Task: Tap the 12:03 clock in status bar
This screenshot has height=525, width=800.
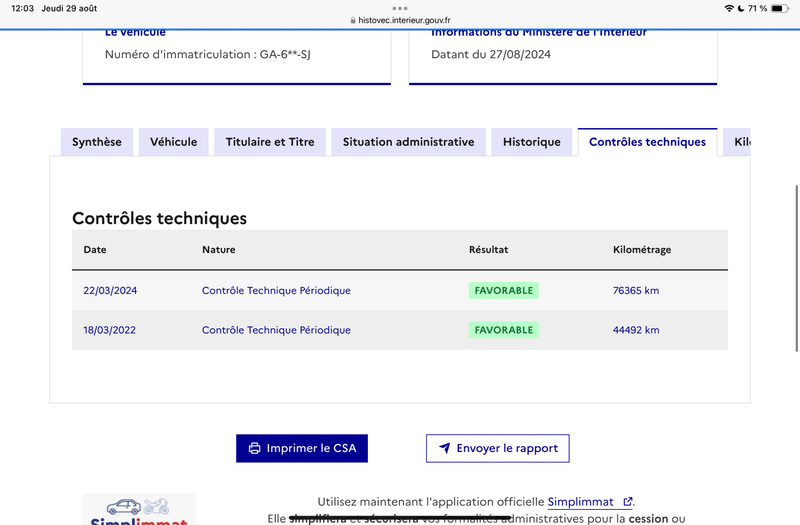Action: [22, 8]
